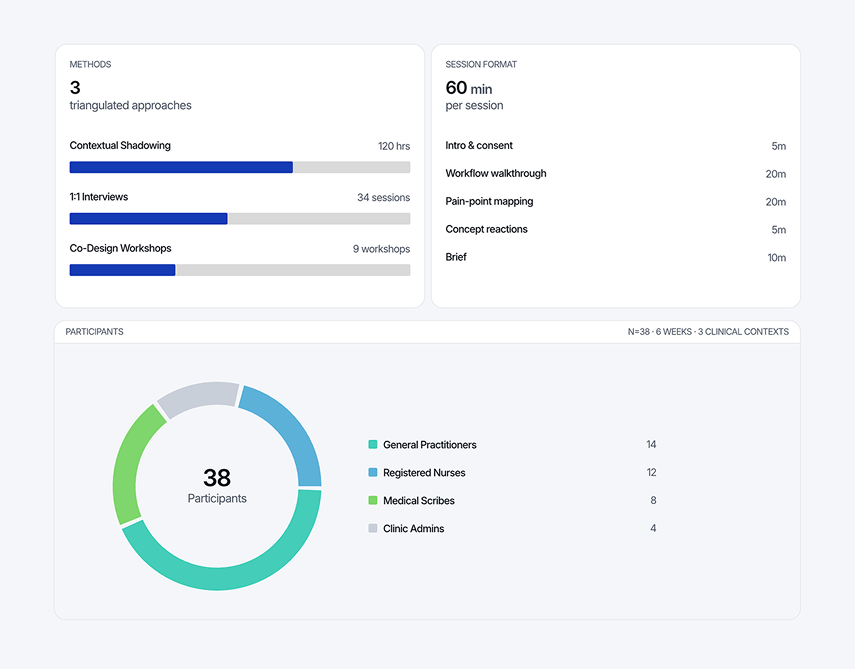Click the 'Contextual Shadowing' label
Viewport: 855px width, 669px height.
[120, 146]
